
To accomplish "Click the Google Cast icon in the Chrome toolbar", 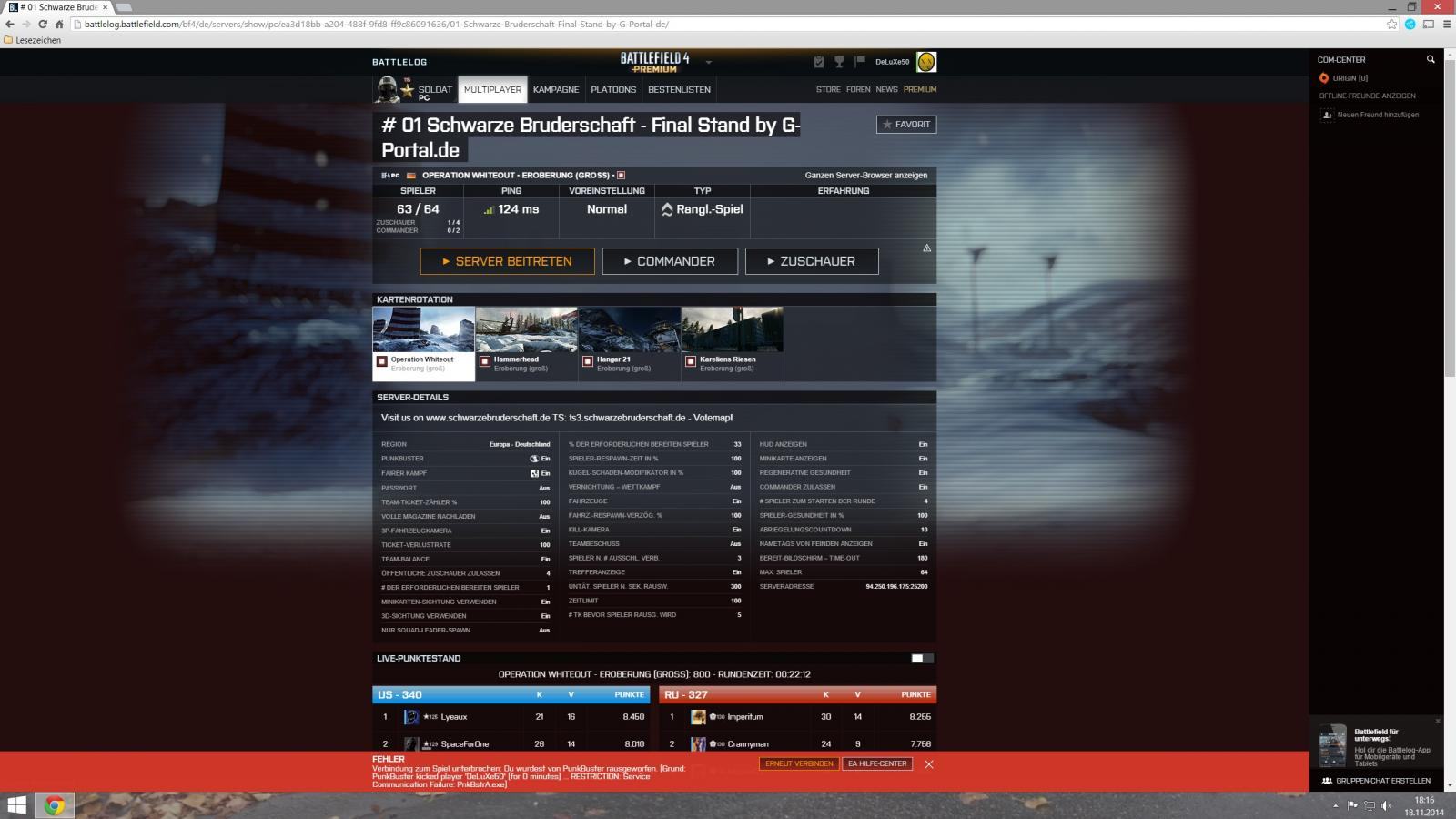I will [x=1428, y=24].
